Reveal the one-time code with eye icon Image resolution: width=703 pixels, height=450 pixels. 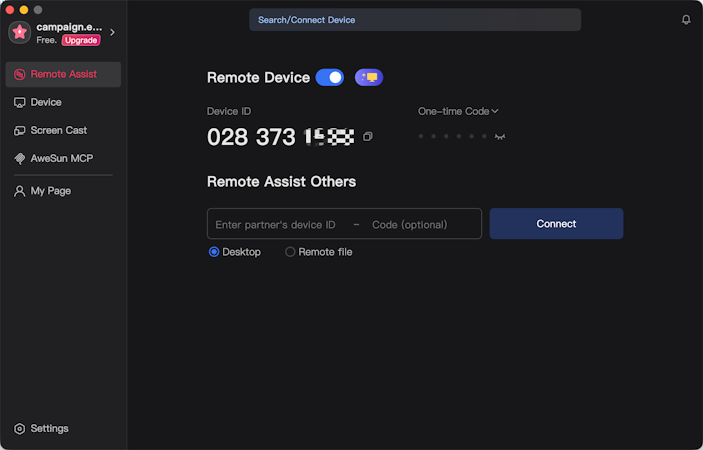[500, 137]
